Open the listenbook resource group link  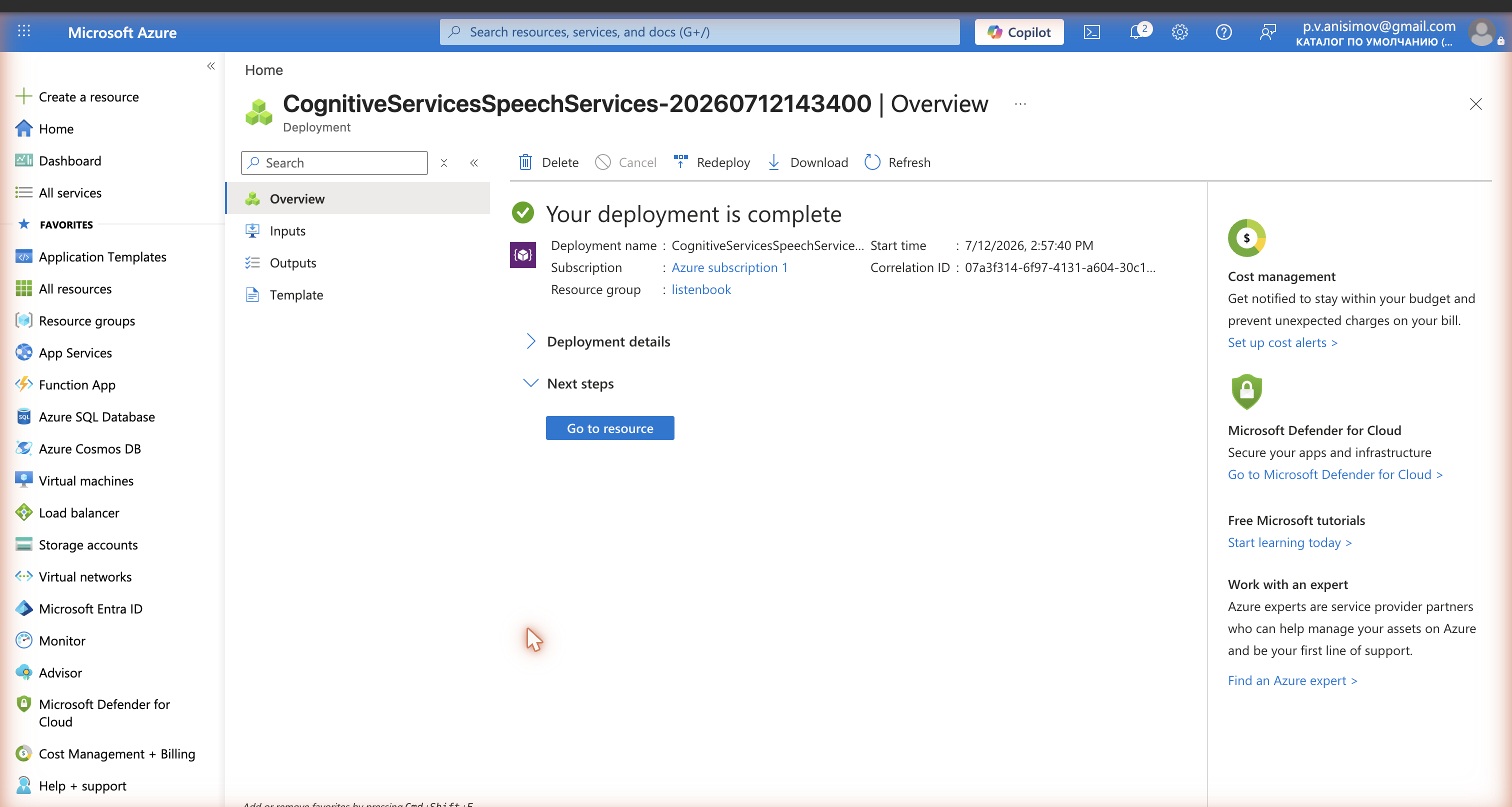coord(701,289)
